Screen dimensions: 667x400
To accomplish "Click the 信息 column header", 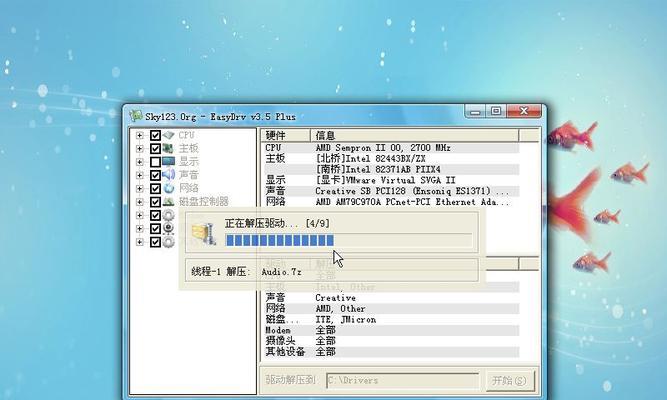I will pyautogui.click(x=415, y=135).
